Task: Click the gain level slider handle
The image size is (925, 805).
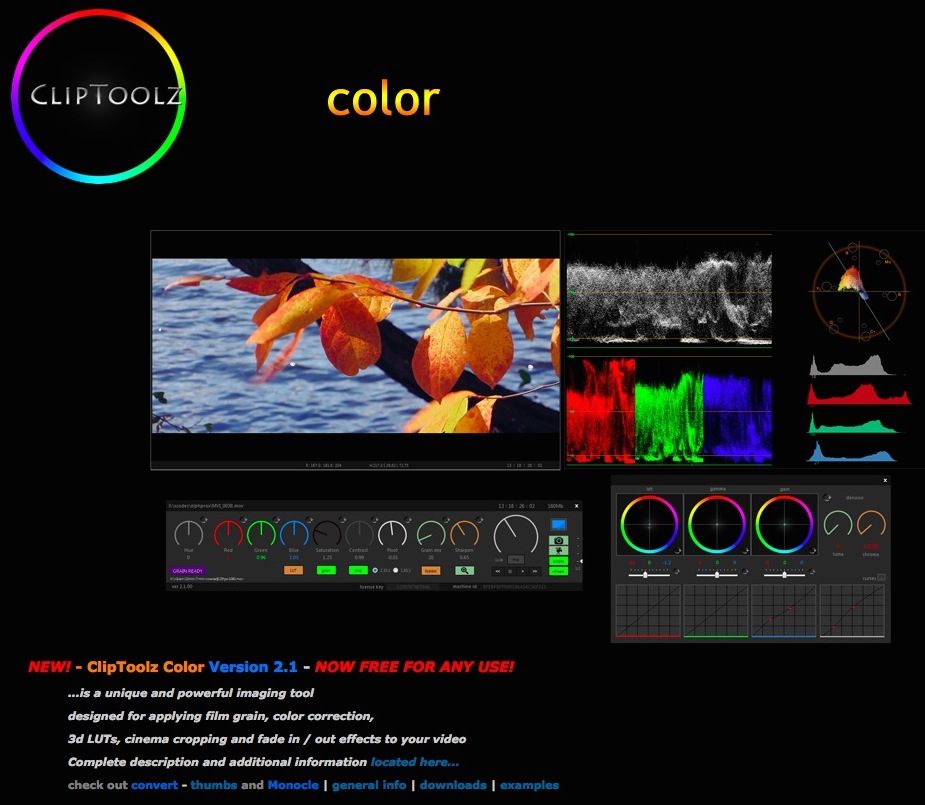Action: pos(784,574)
